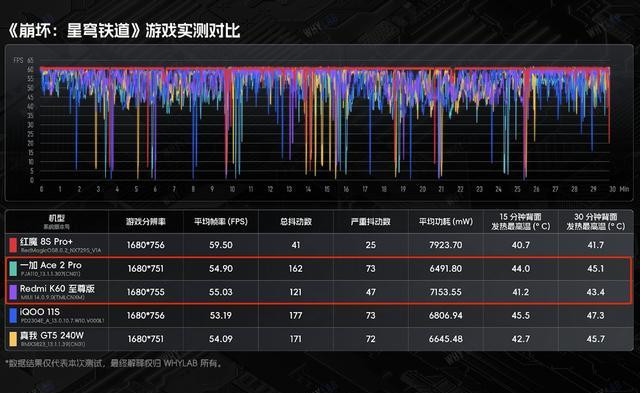Select the 30 Min label on chart axis
The width and height of the screenshot is (640, 393).
pos(619,189)
